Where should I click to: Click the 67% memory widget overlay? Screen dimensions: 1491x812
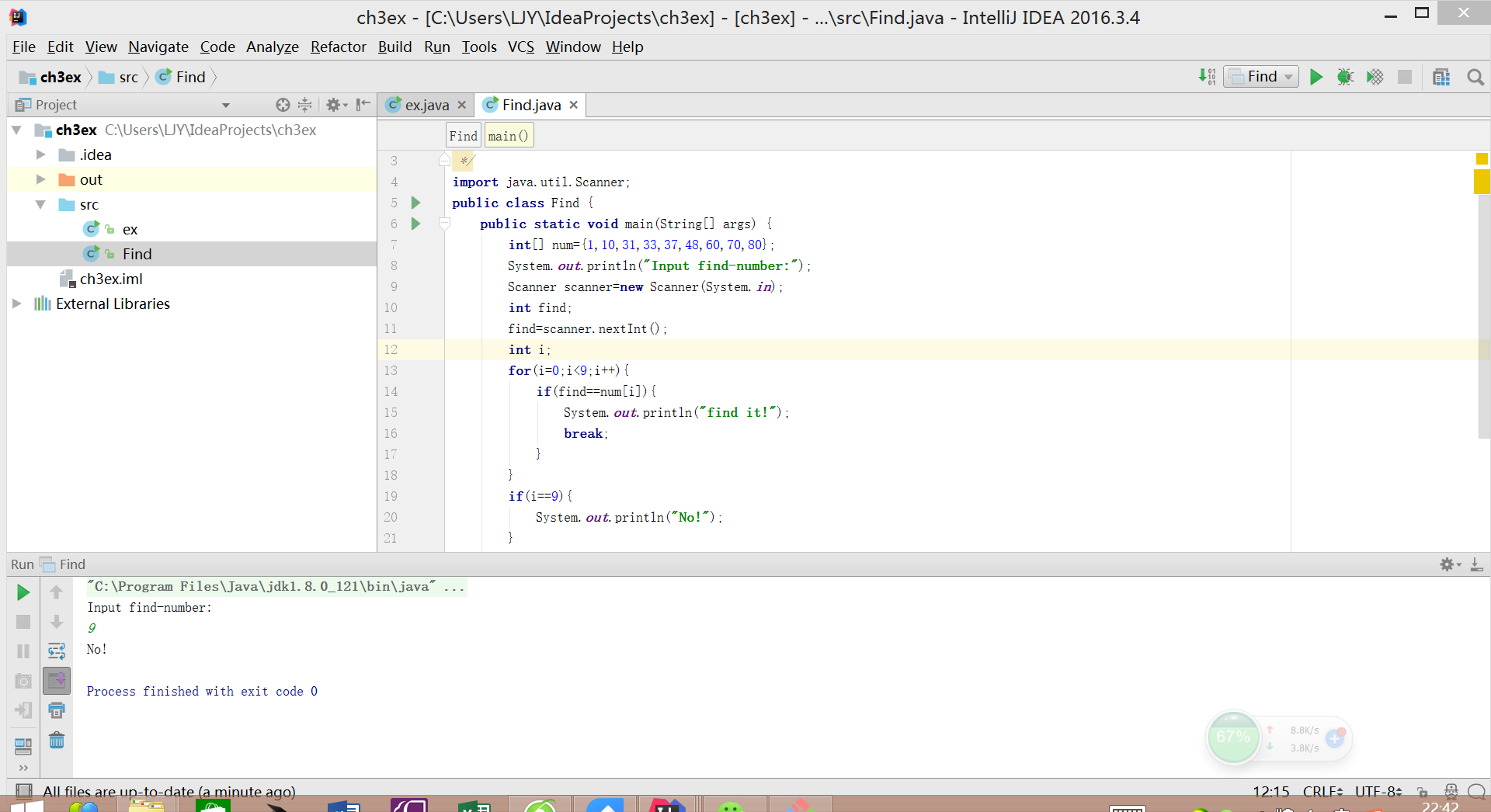point(1233,737)
